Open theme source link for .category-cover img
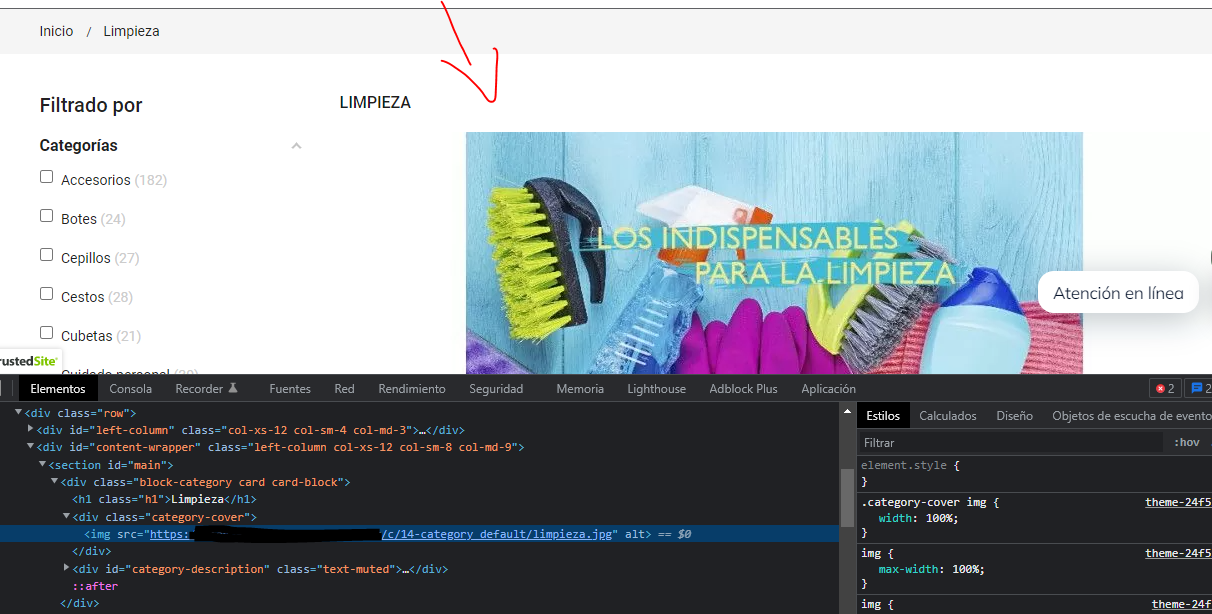The image size is (1212, 614). coord(1178,502)
